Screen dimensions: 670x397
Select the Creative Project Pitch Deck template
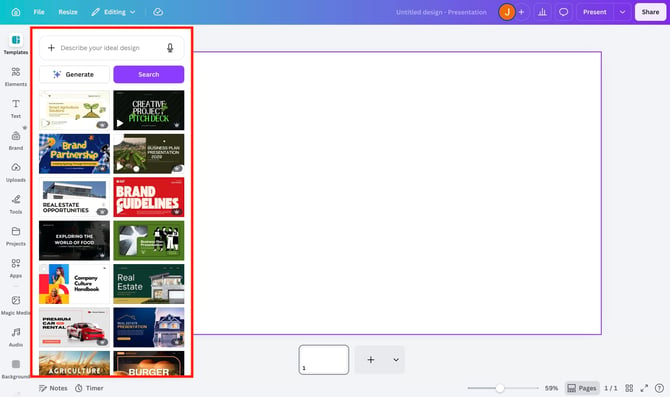point(149,110)
